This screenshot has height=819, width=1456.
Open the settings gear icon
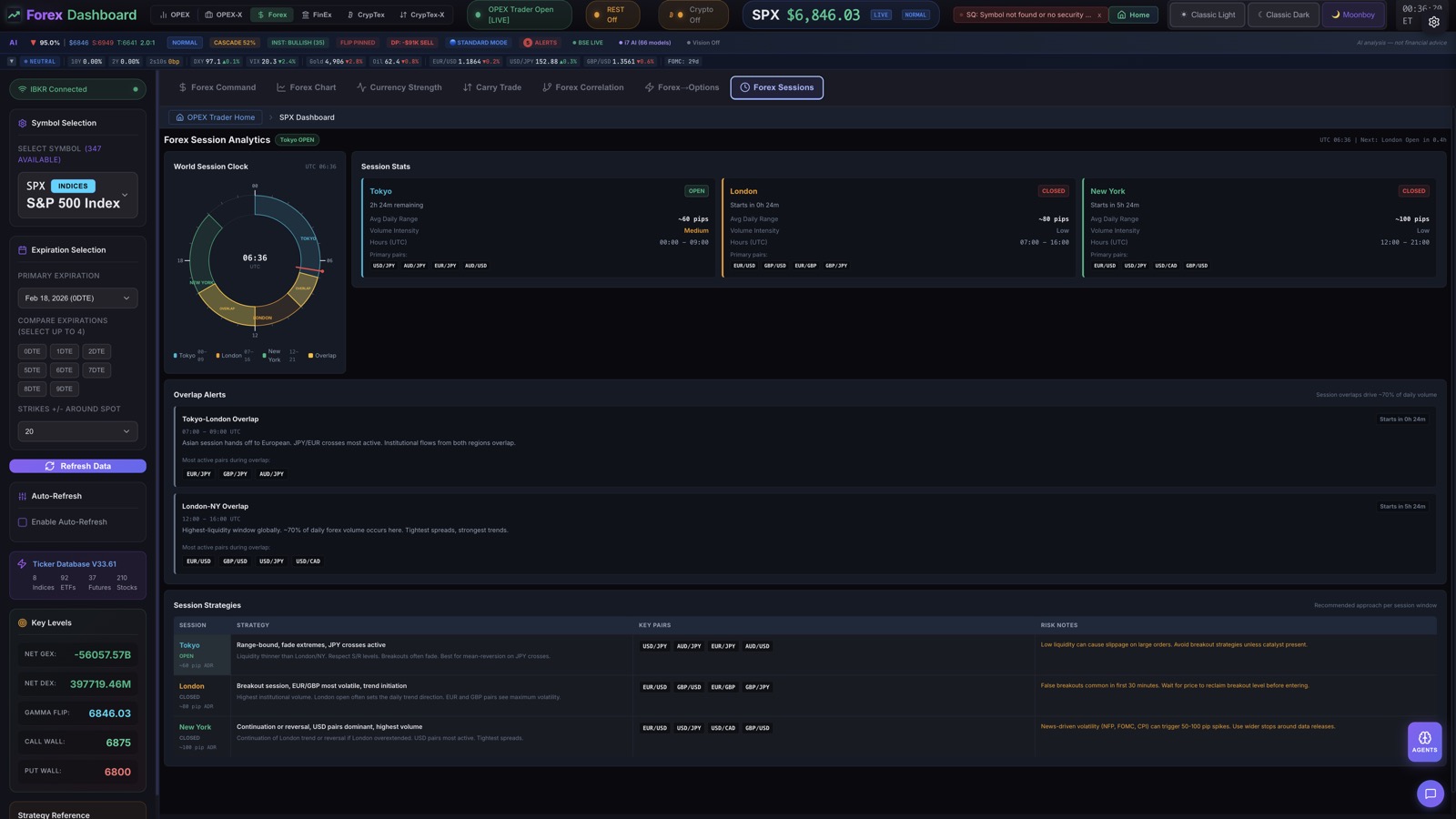(x=1433, y=22)
